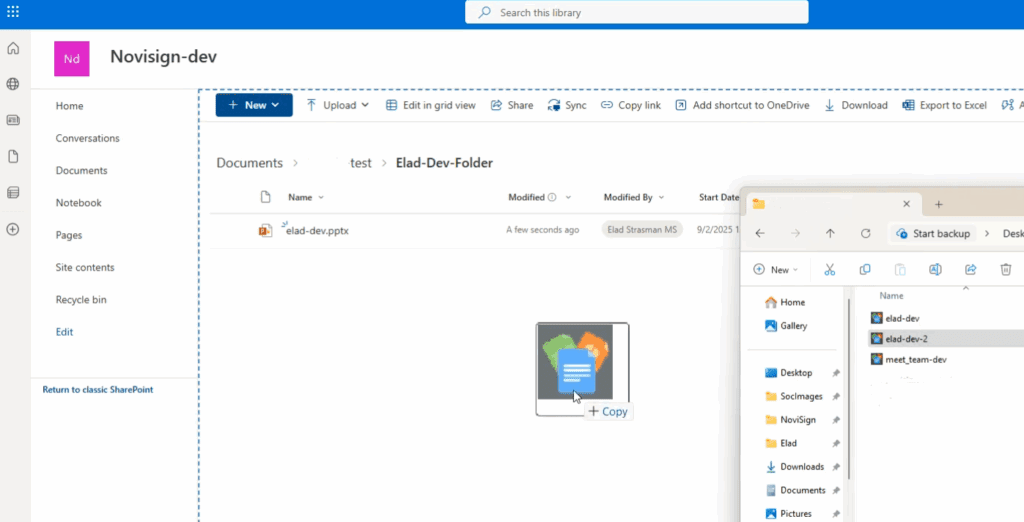Add a new tab in File Explorer
This screenshot has height=522, width=1024.
point(938,204)
